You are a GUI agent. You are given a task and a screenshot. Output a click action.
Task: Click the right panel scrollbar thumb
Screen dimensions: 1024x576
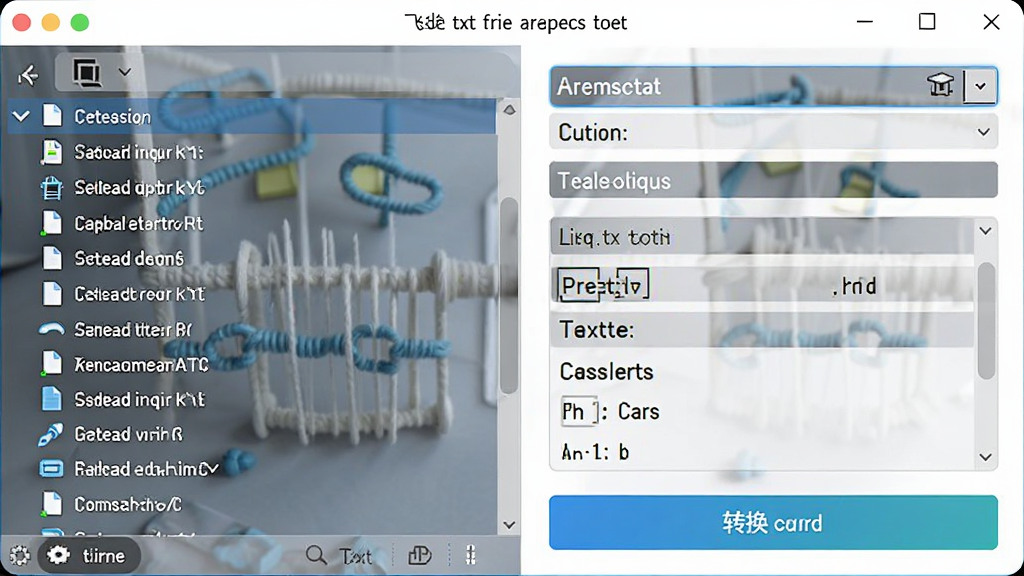click(986, 320)
